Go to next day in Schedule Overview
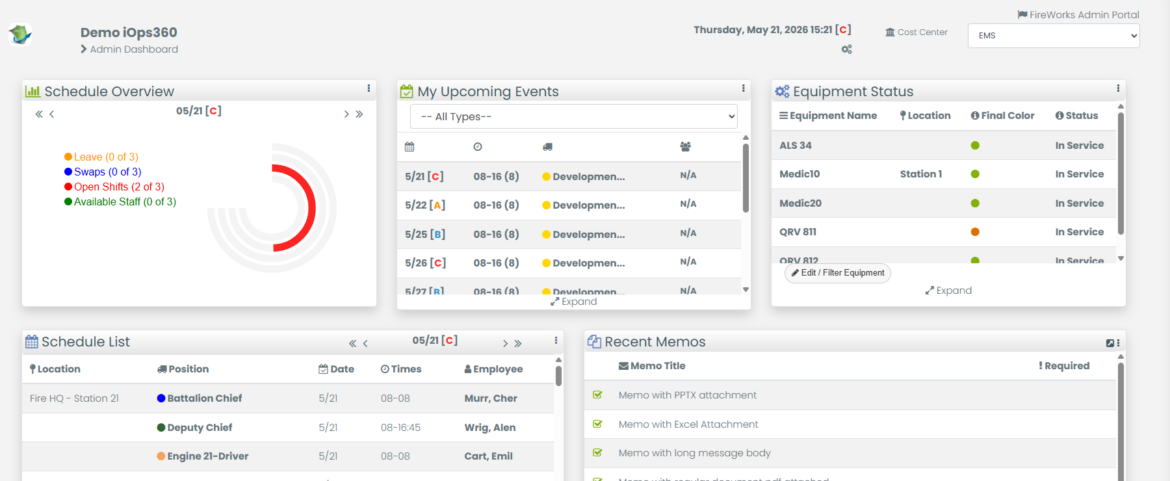The width and height of the screenshot is (1170, 481). pyautogui.click(x=346, y=114)
